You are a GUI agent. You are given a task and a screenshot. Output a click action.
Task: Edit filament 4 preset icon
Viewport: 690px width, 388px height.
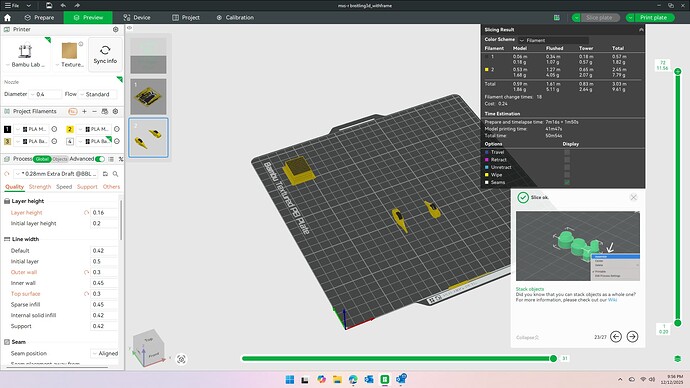pyautogui.click(x=117, y=141)
